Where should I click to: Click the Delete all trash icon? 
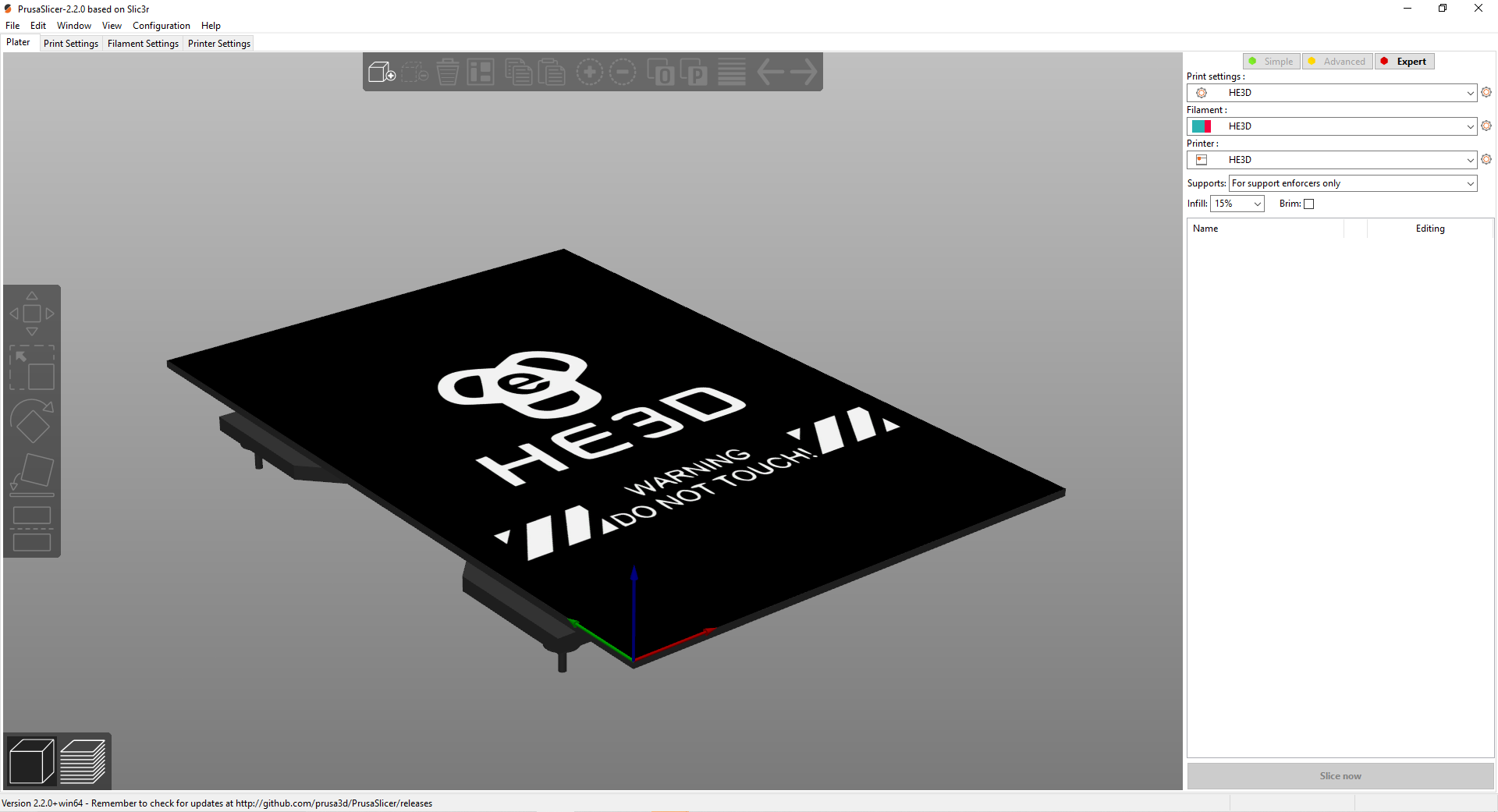pos(448,73)
